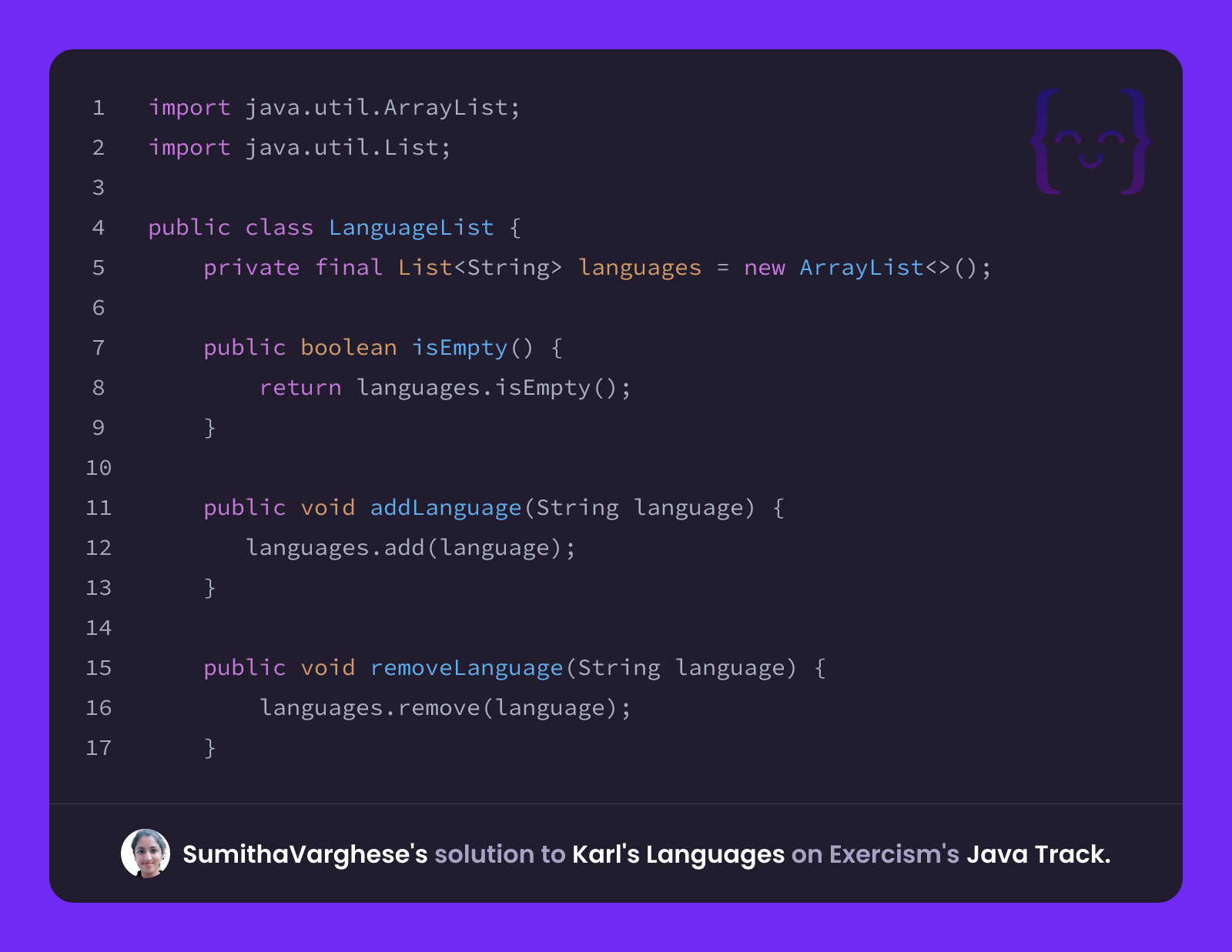This screenshot has width=1232, height=952.
Task: Click the 'public class' keywords on line 4
Action: click(x=231, y=228)
